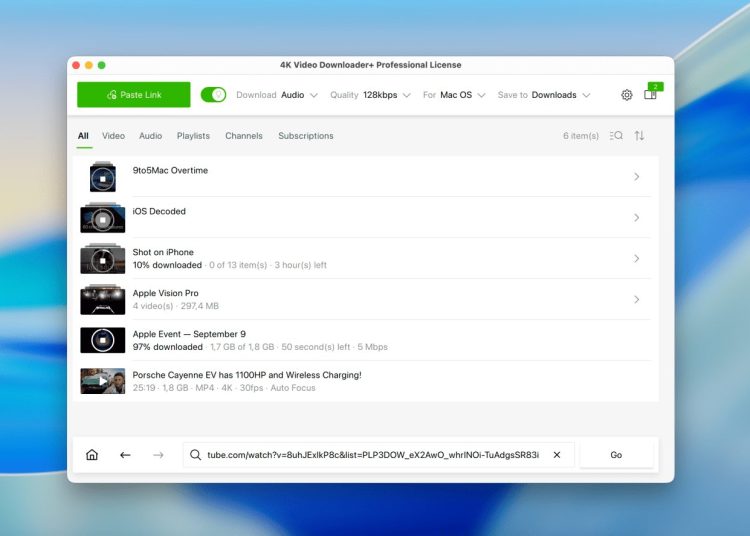Open the search filter list icon
The height and width of the screenshot is (536, 750).
coord(616,136)
